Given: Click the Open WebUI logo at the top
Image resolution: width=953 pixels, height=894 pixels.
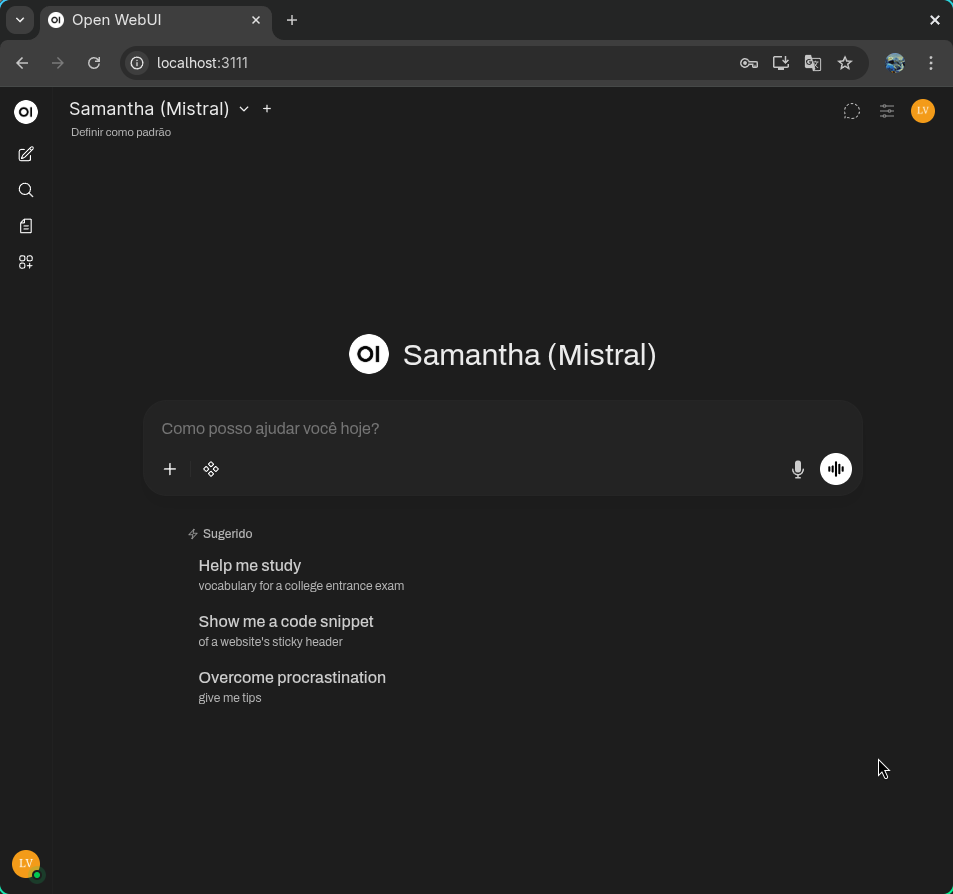Looking at the screenshot, I should click(26, 112).
